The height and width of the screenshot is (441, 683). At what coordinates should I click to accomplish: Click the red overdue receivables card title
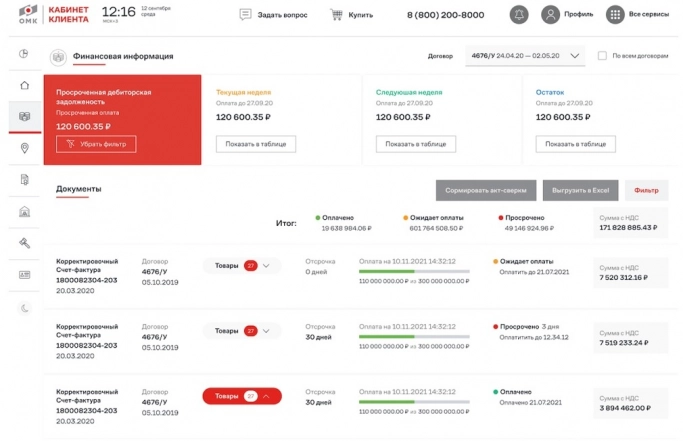click(x=104, y=97)
